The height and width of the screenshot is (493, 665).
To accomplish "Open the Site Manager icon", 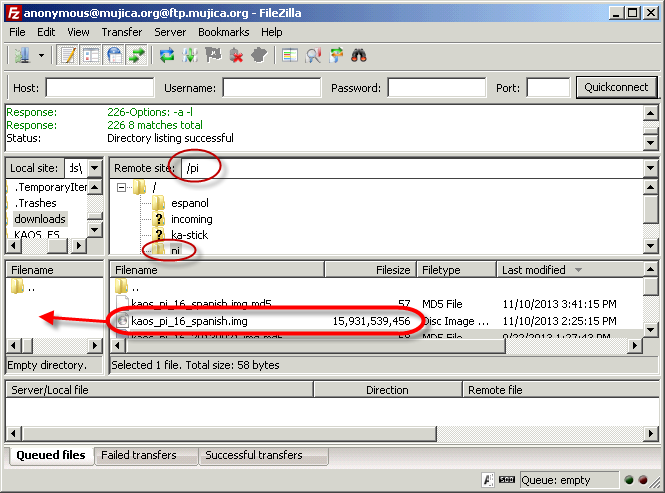I will 22,56.
